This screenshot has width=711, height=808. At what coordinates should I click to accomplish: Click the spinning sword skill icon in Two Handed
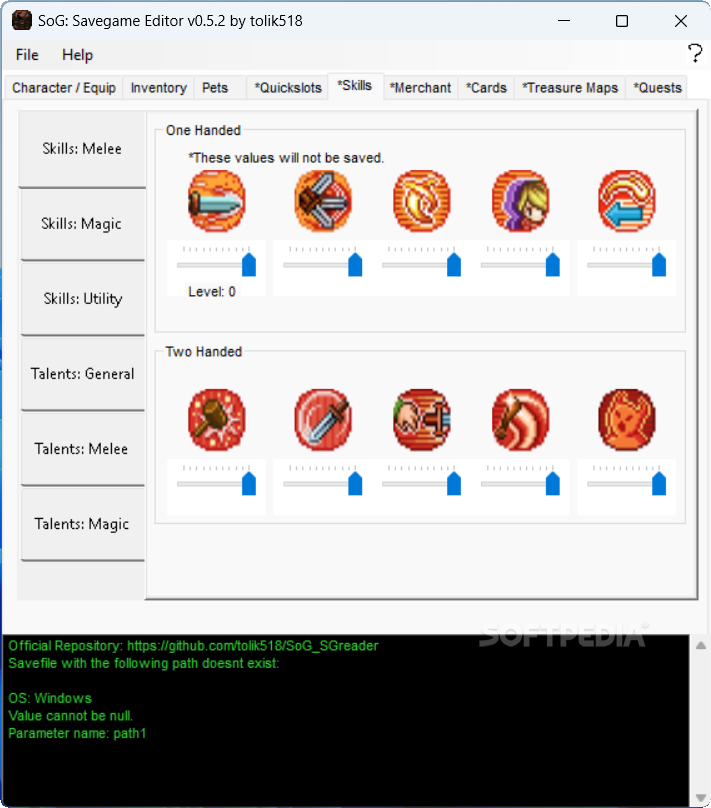point(323,419)
